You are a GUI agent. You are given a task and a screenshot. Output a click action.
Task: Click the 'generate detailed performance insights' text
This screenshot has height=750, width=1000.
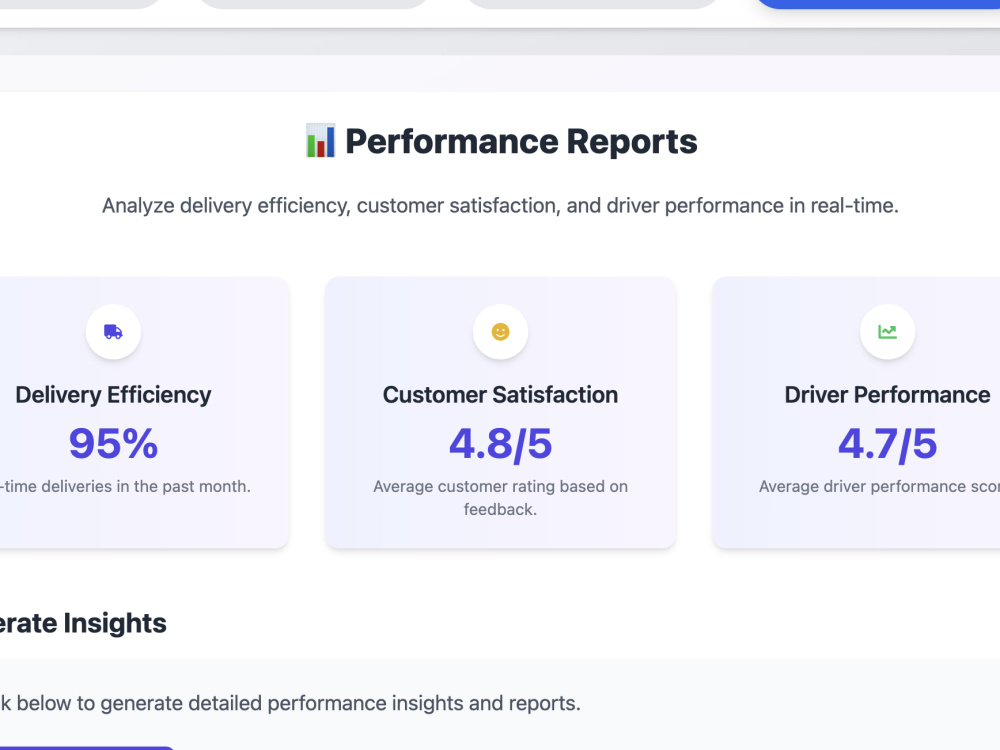[290, 703]
